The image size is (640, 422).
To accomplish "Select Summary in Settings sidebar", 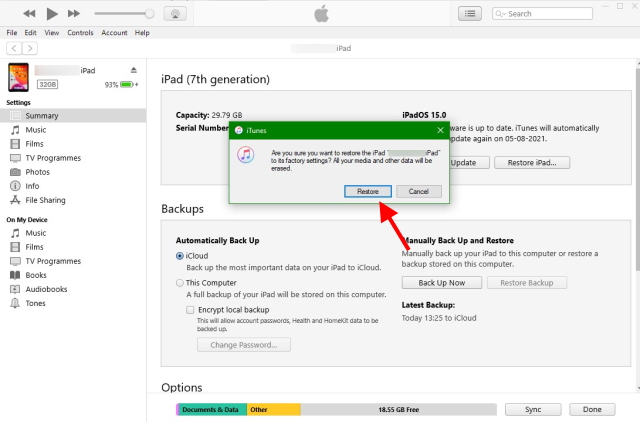I will [73, 115].
